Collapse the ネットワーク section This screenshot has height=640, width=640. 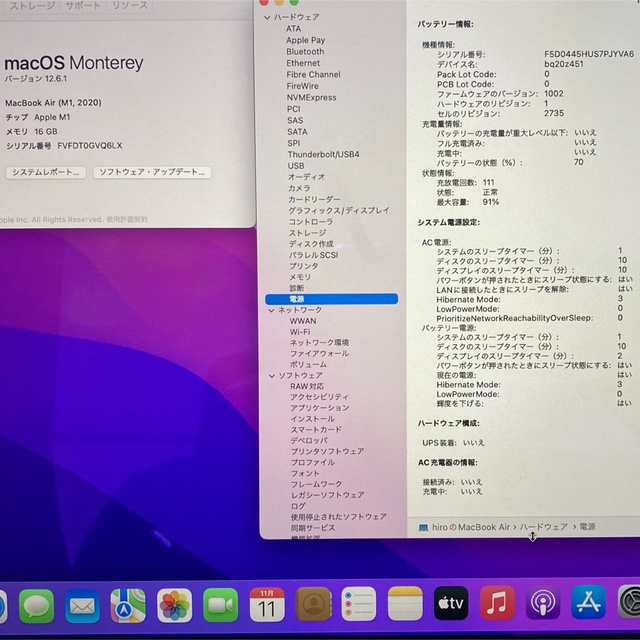pos(271,311)
